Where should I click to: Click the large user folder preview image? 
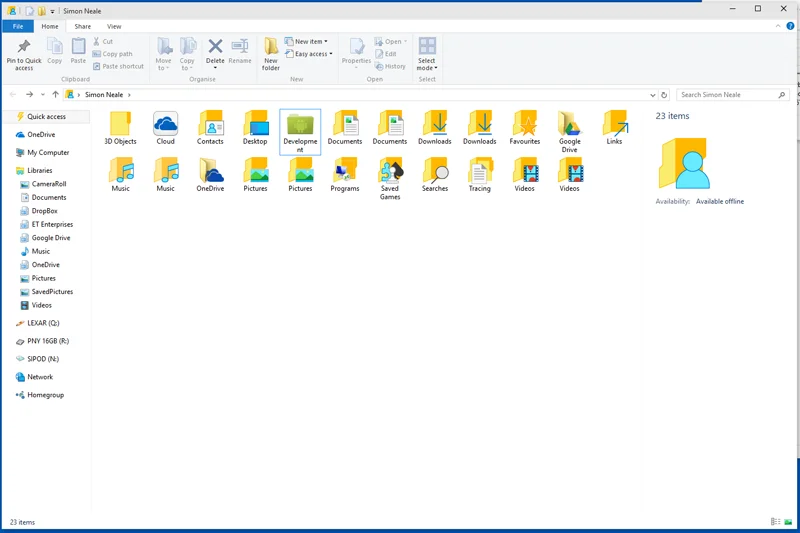click(684, 163)
